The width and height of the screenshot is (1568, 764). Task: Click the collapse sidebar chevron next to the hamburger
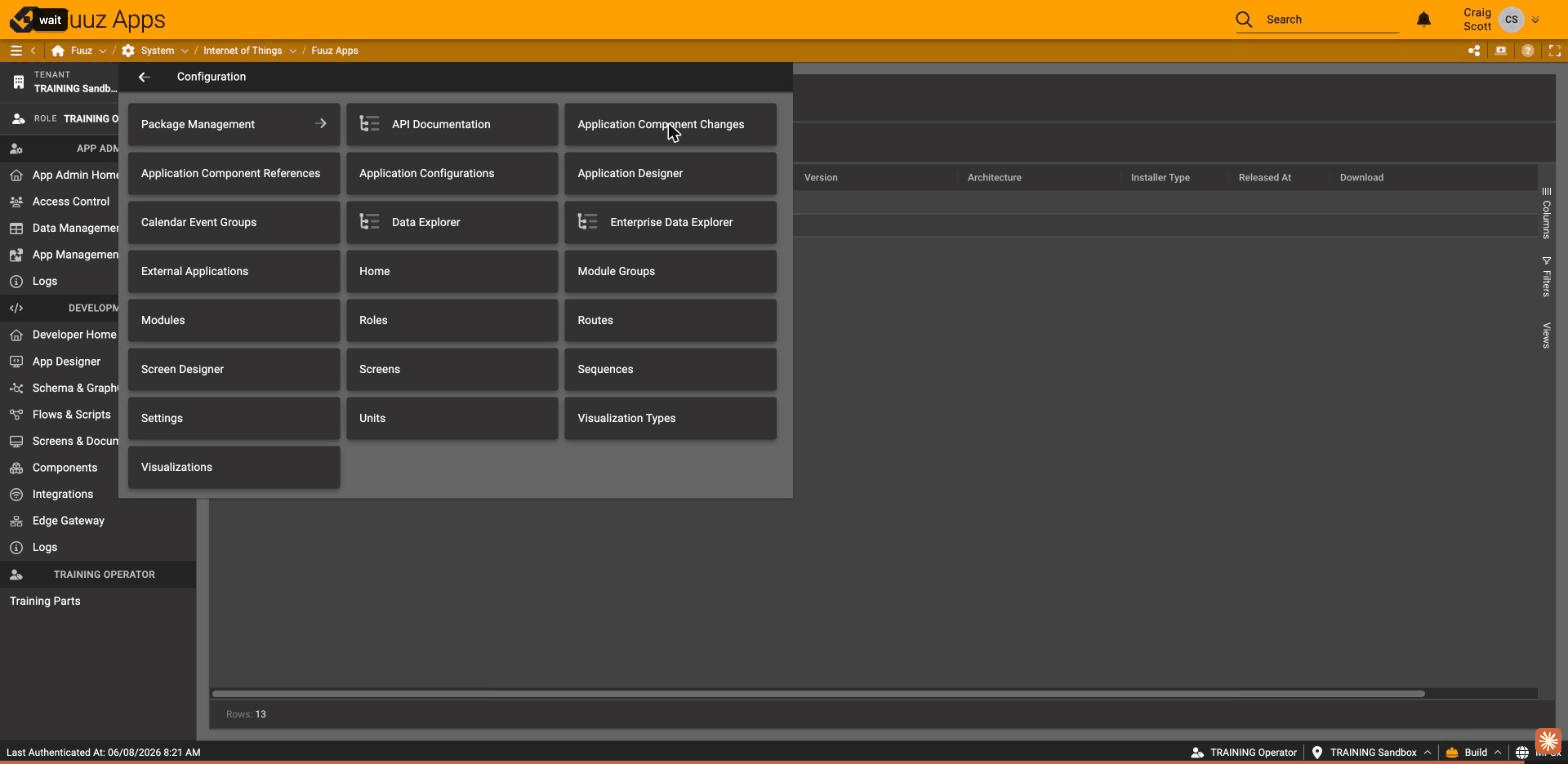[x=33, y=50]
